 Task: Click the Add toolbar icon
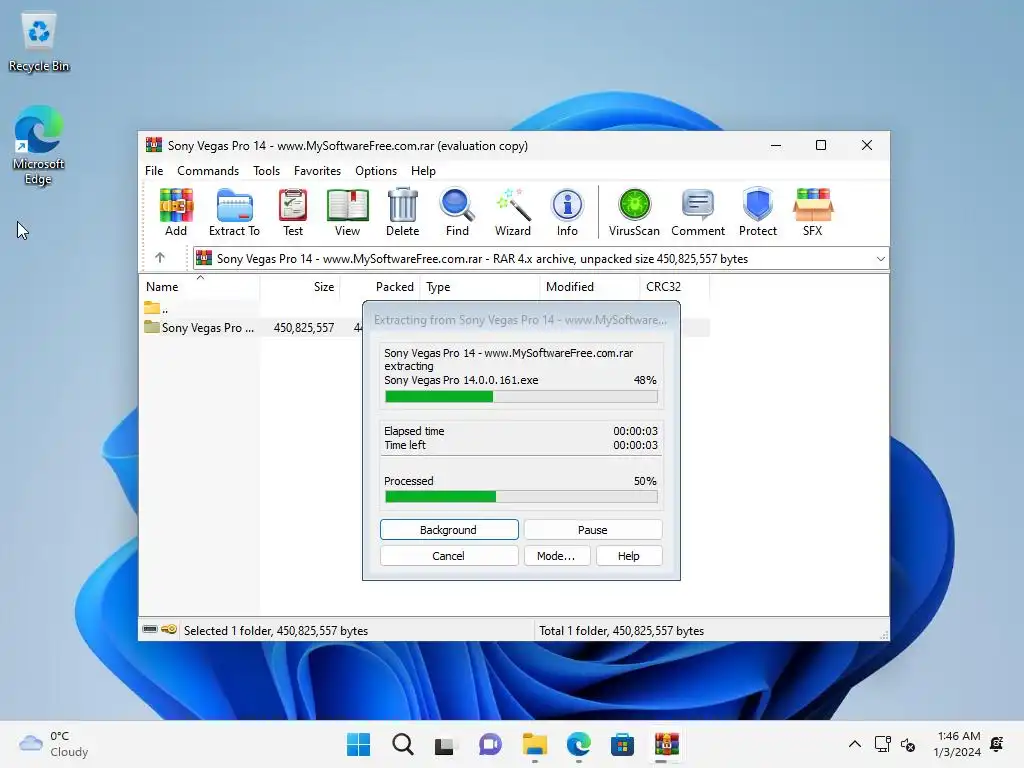176,212
